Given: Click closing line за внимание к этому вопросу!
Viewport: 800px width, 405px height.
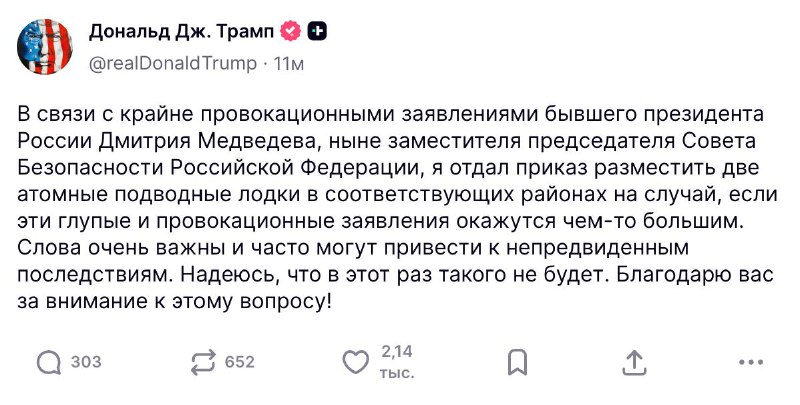Looking at the screenshot, I should pos(175,301).
